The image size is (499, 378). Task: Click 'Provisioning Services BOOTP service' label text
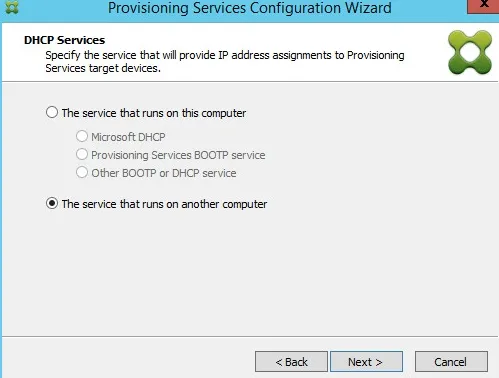point(178,155)
